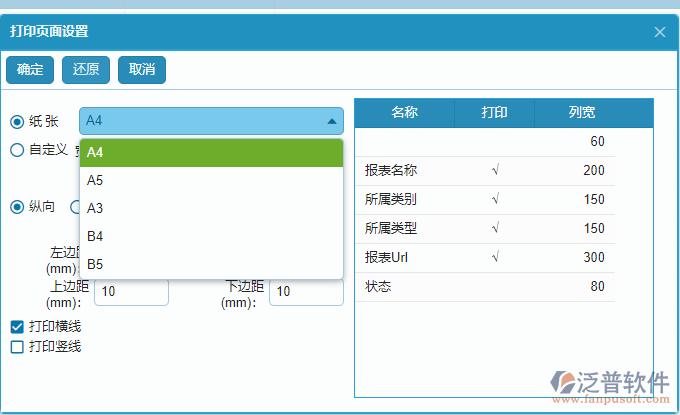
Task: Choose A5 from the paper list
Action: tap(211, 181)
